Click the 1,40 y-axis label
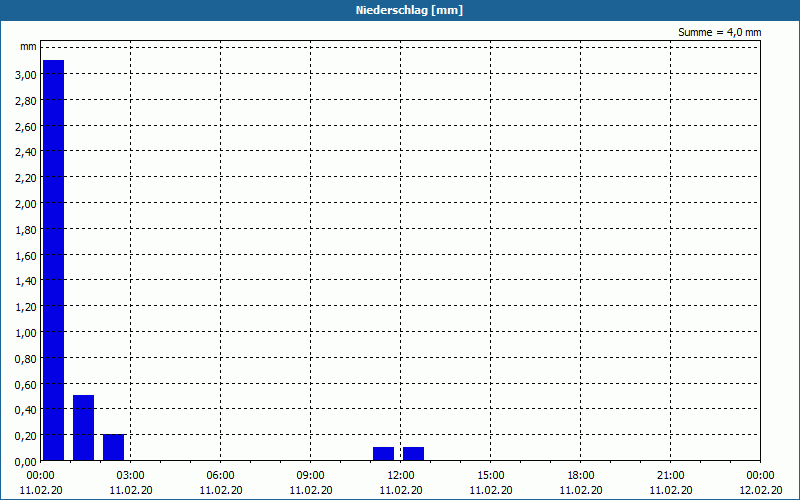 [x=26, y=281]
